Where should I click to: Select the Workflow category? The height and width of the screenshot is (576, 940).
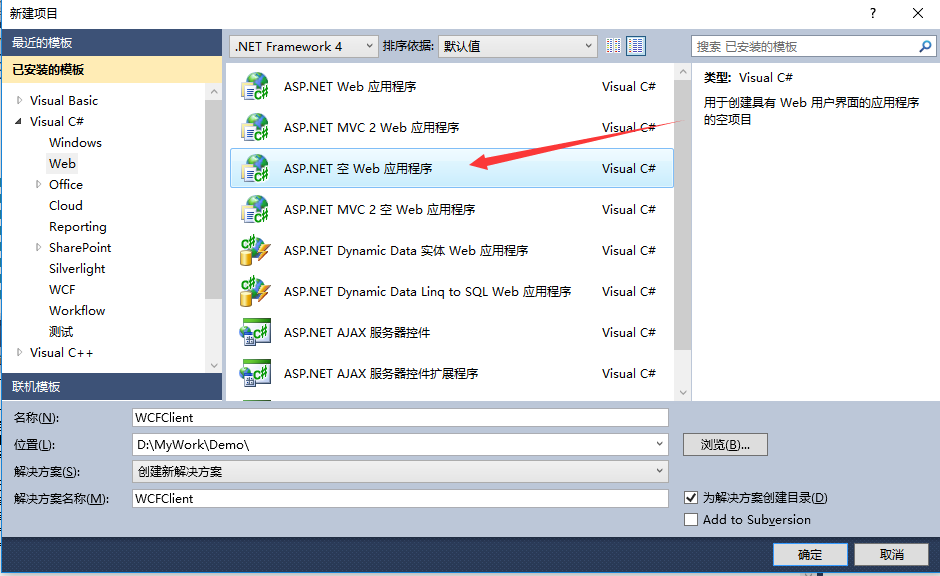click(77, 310)
